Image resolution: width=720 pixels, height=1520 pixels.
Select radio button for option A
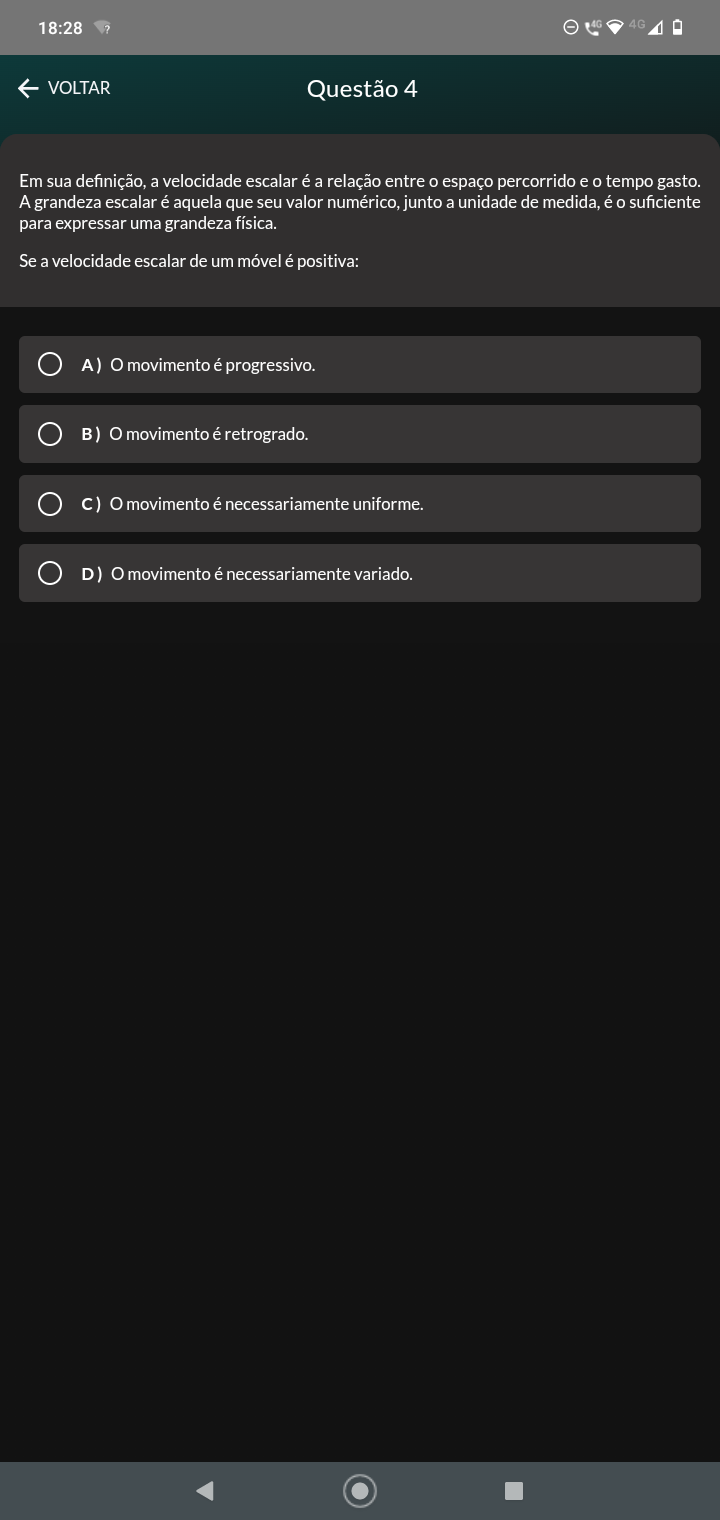pyautogui.click(x=50, y=364)
